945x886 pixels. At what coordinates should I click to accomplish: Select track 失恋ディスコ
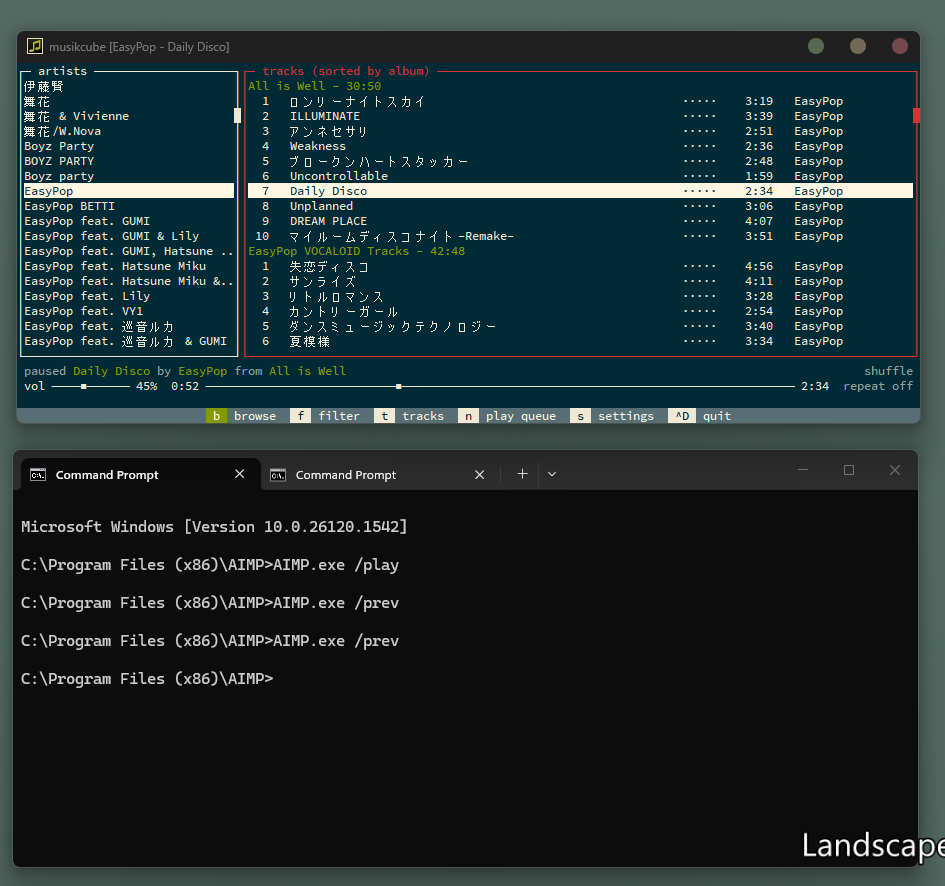580,266
